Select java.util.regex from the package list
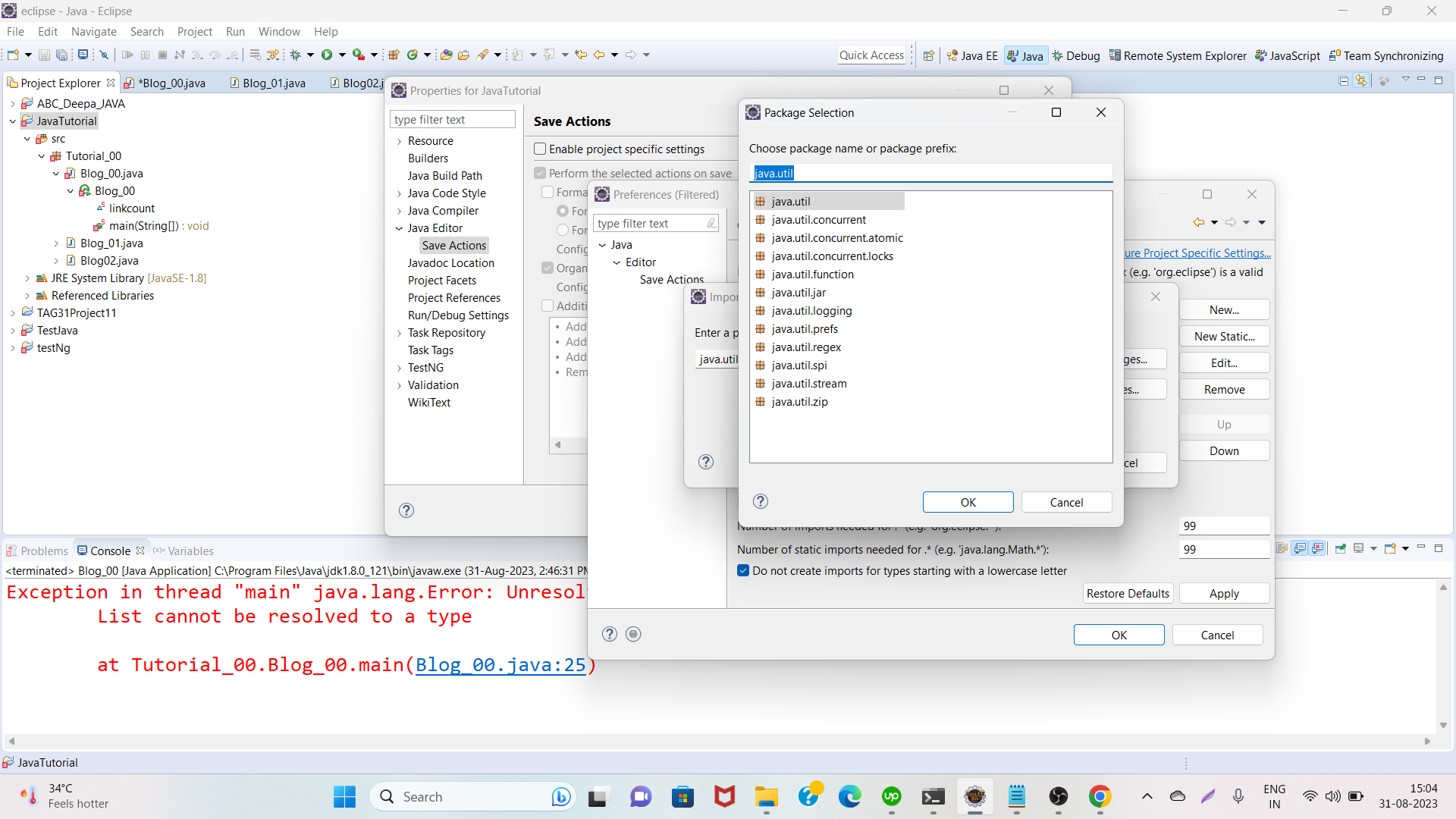The image size is (1456, 819). click(806, 347)
